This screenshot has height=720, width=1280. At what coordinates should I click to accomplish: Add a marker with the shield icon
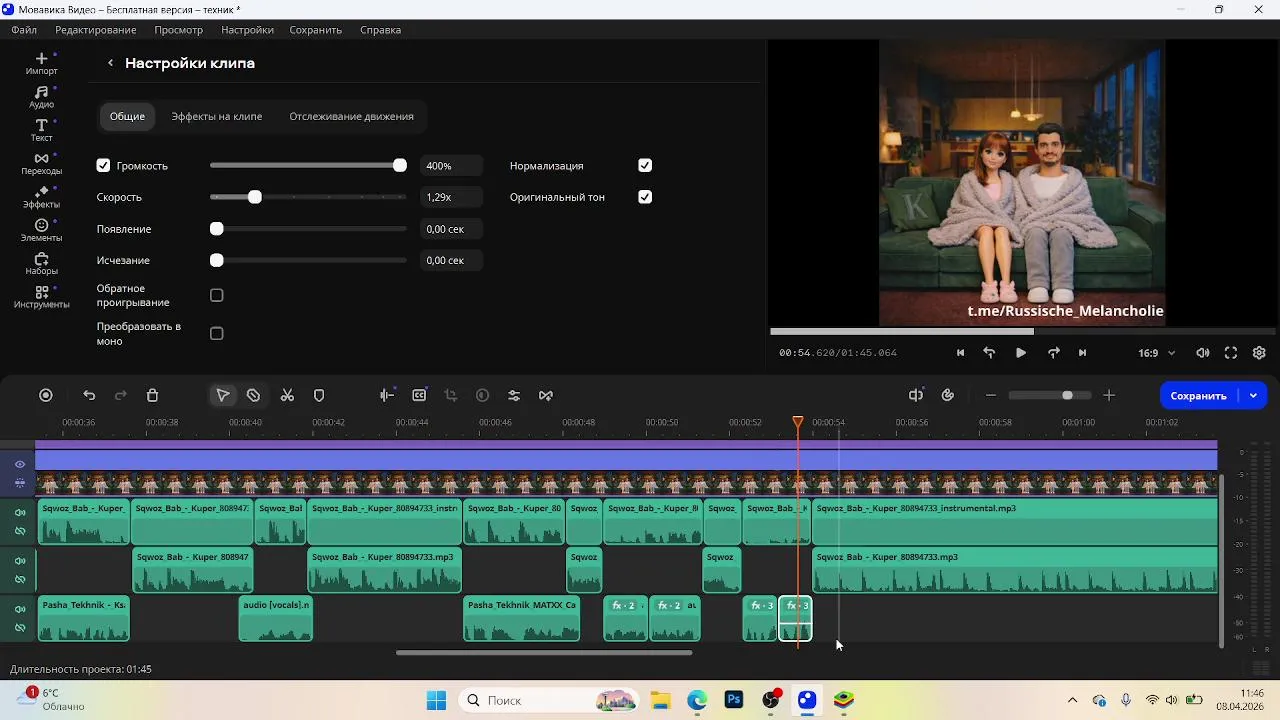point(319,395)
